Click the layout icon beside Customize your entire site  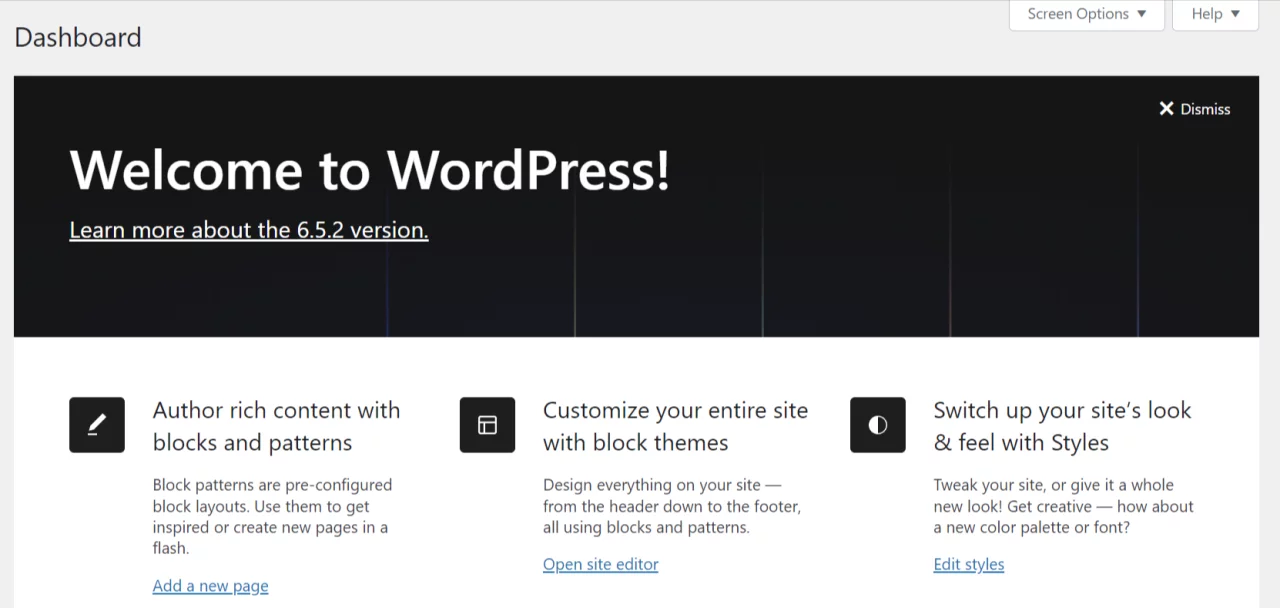[487, 425]
